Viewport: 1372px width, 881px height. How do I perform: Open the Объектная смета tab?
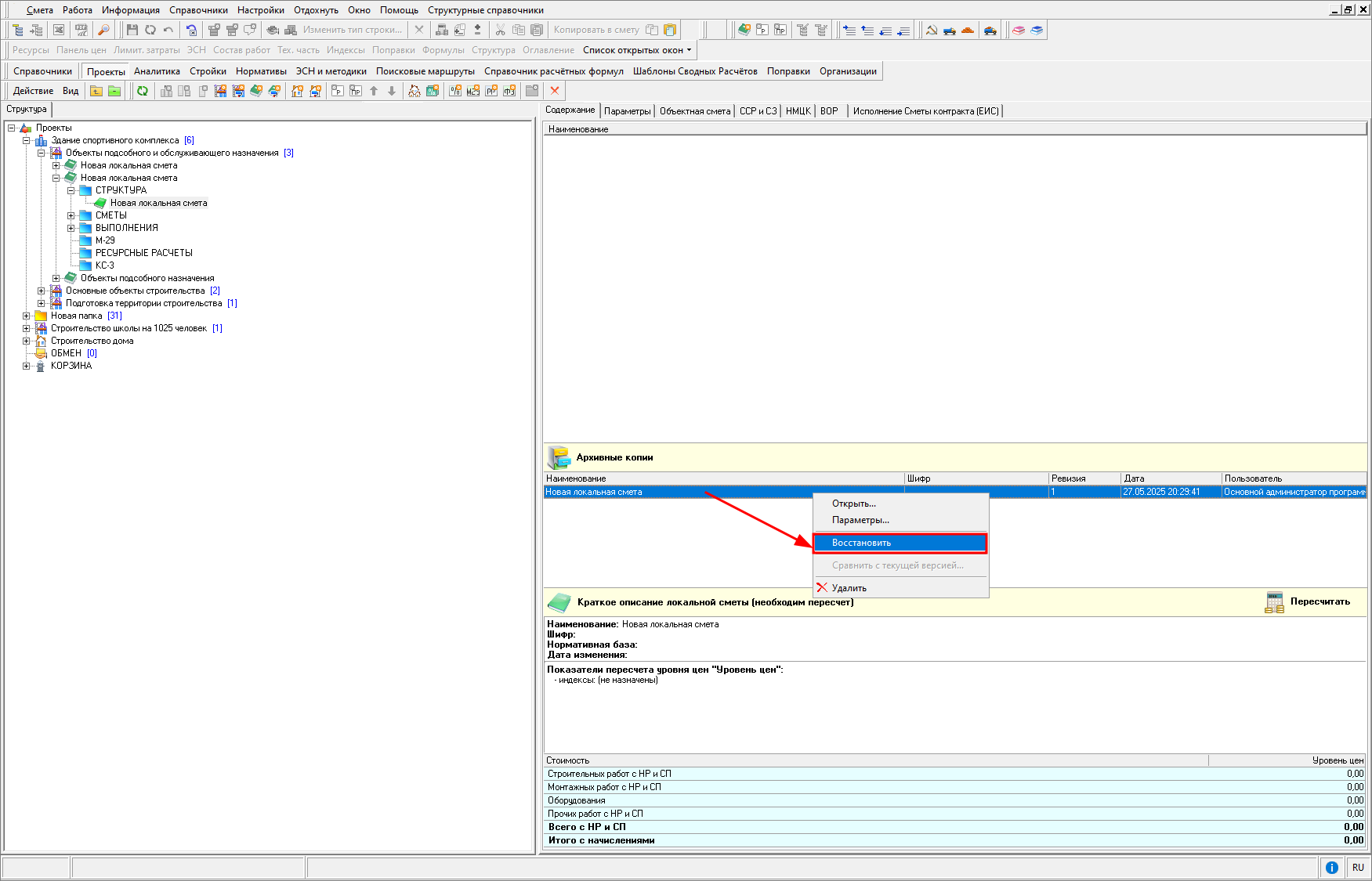(x=694, y=111)
